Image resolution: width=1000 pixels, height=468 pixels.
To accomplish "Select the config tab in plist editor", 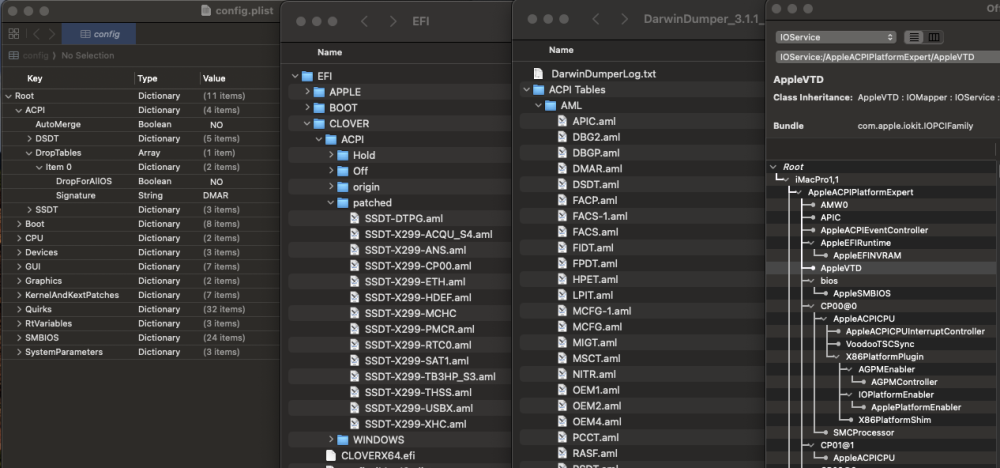I will click(x=99, y=34).
